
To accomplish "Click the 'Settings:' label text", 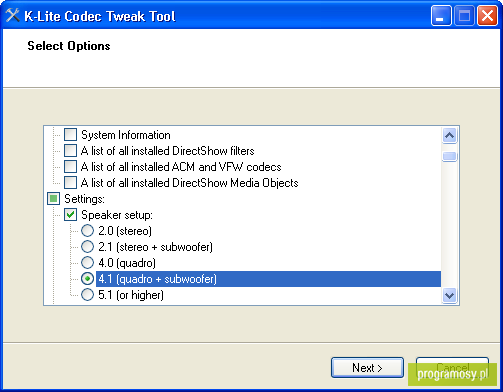I will pyautogui.click(x=84, y=199).
